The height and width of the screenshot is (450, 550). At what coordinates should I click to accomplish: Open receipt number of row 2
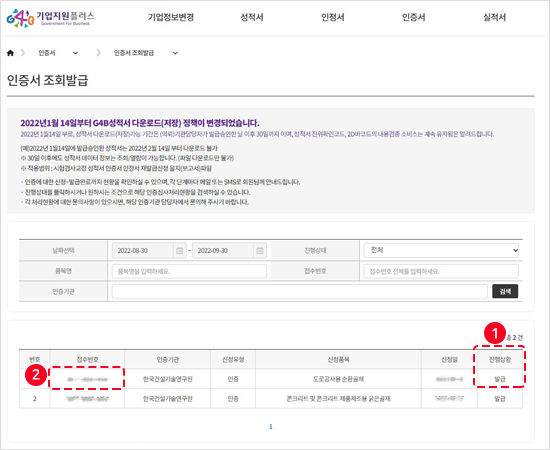87,399
